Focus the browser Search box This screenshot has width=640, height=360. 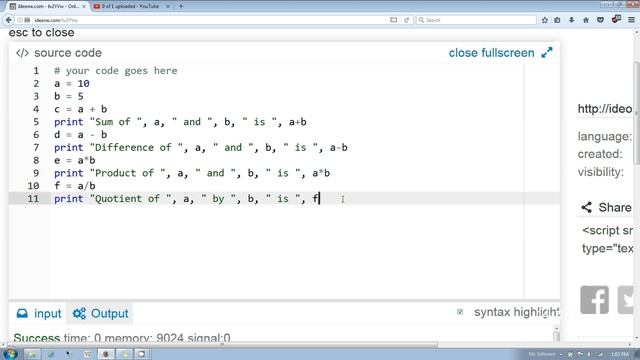[476, 20]
